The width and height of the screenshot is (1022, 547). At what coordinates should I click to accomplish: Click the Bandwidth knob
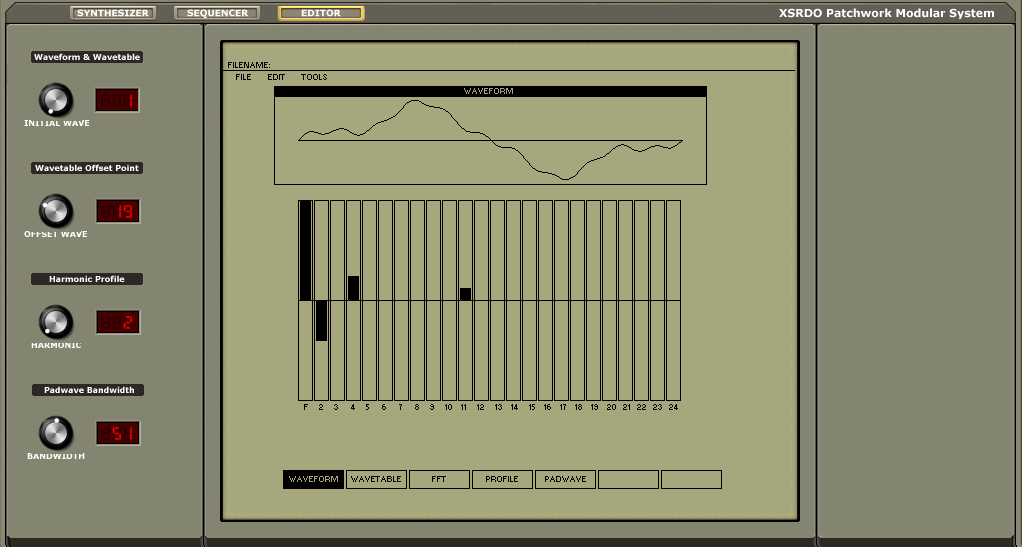(56, 433)
